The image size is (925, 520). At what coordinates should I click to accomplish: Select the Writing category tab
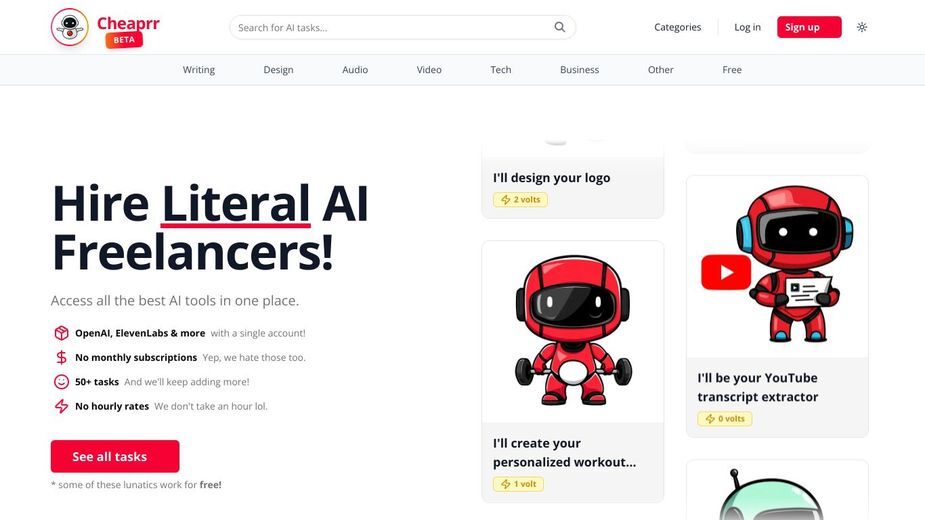[199, 70]
